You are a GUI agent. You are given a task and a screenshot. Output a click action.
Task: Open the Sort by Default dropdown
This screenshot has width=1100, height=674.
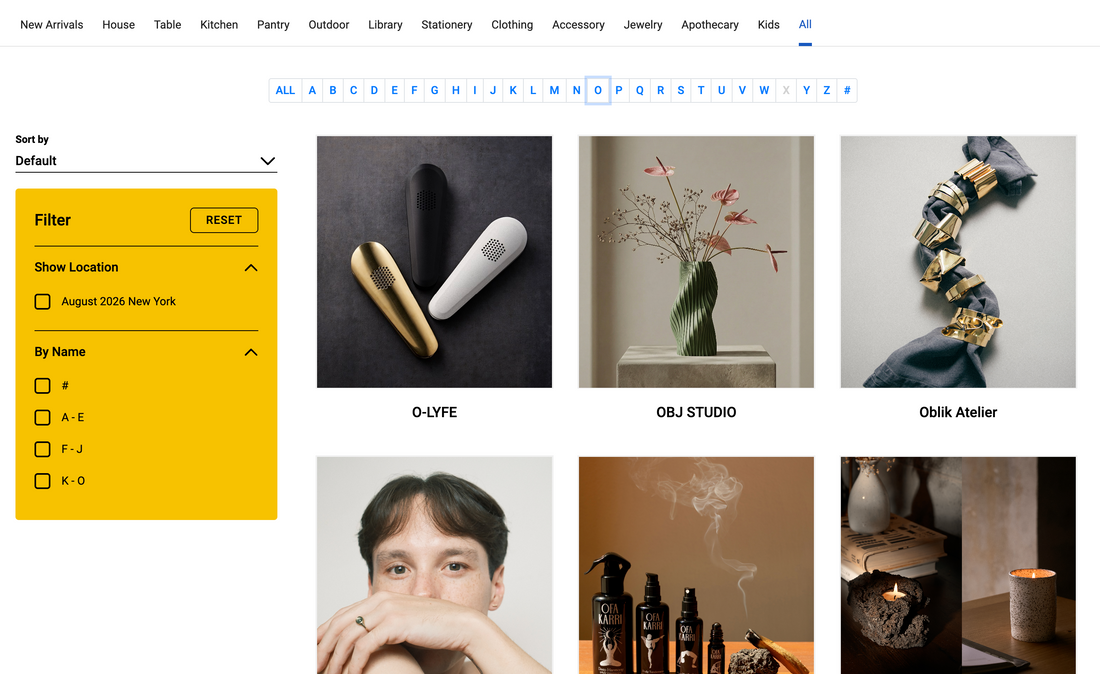[146, 161]
